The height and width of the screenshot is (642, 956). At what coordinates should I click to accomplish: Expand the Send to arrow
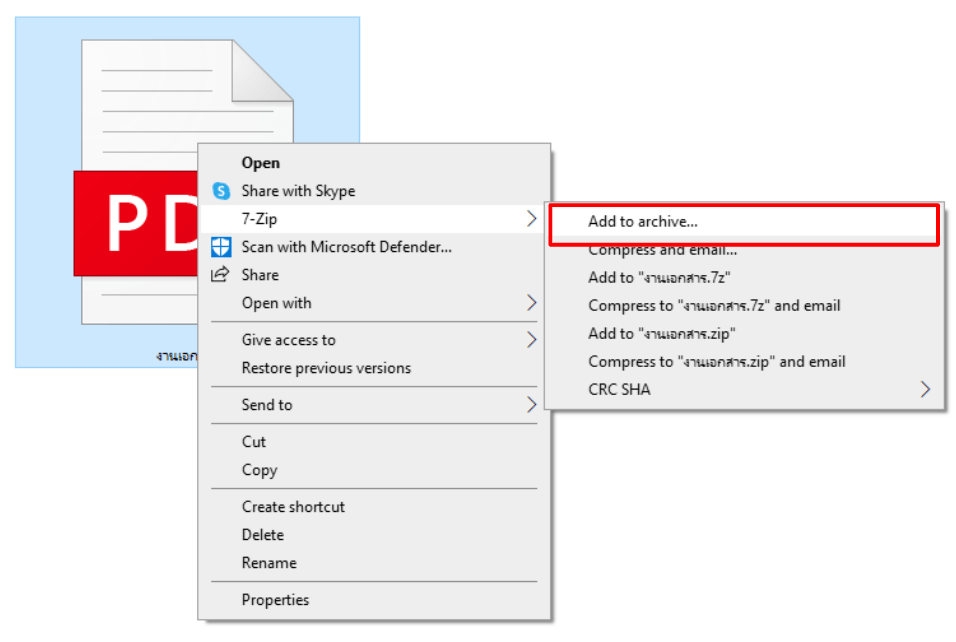coord(532,405)
